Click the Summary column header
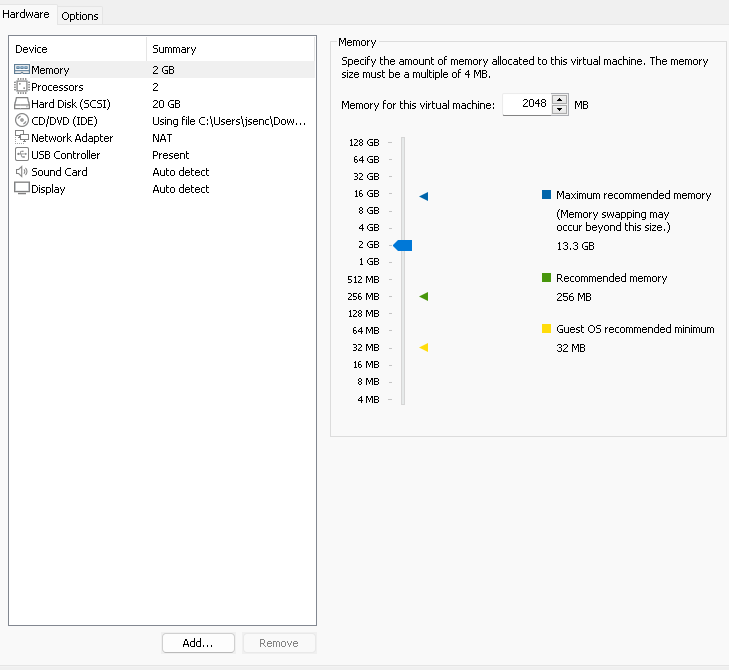 [231, 49]
